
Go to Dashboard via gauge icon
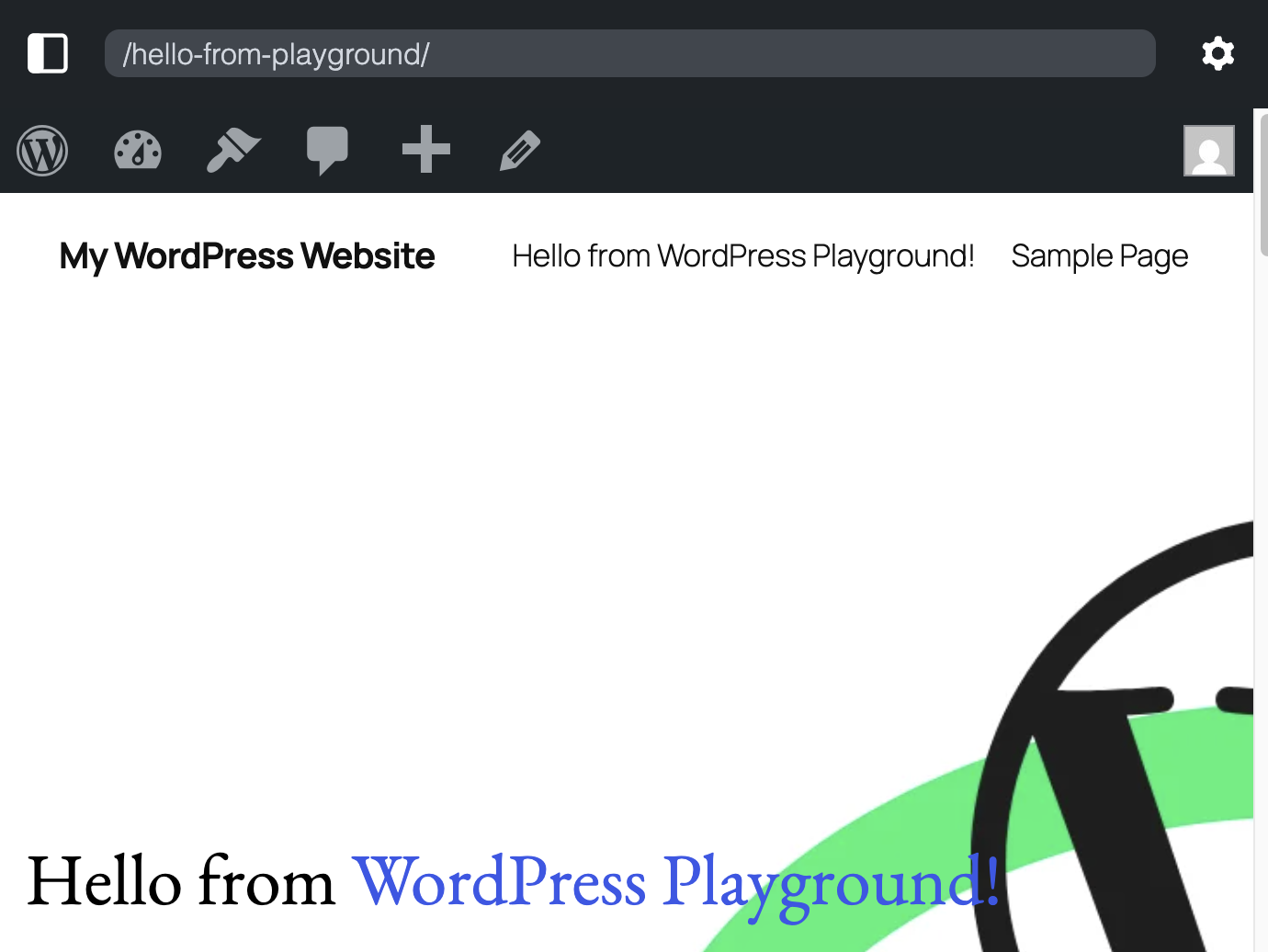tap(138, 151)
